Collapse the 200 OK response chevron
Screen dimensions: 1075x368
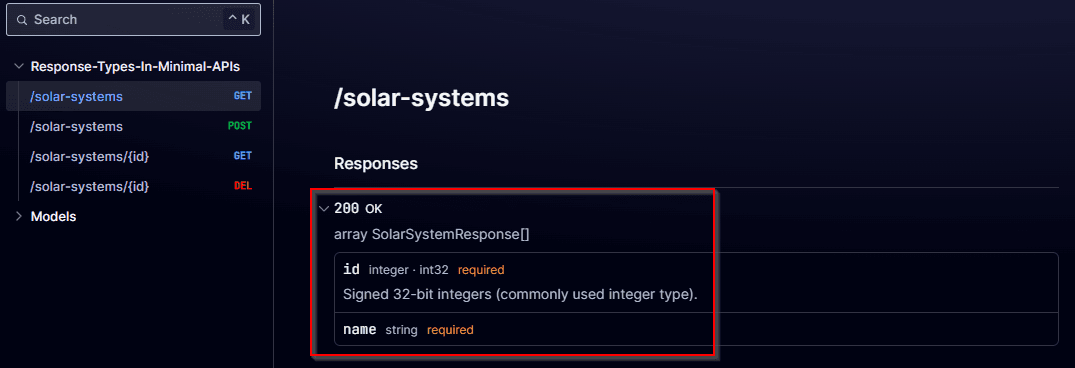[x=324, y=208]
